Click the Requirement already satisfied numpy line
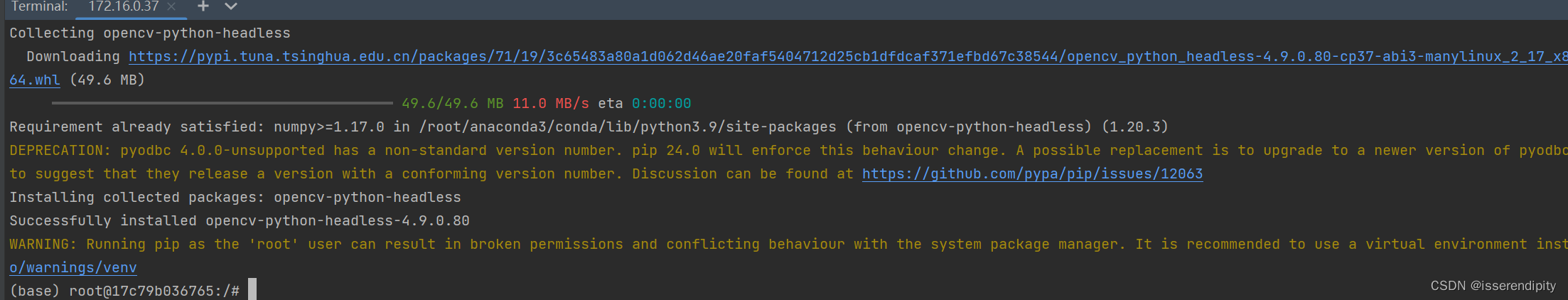 pos(589,127)
